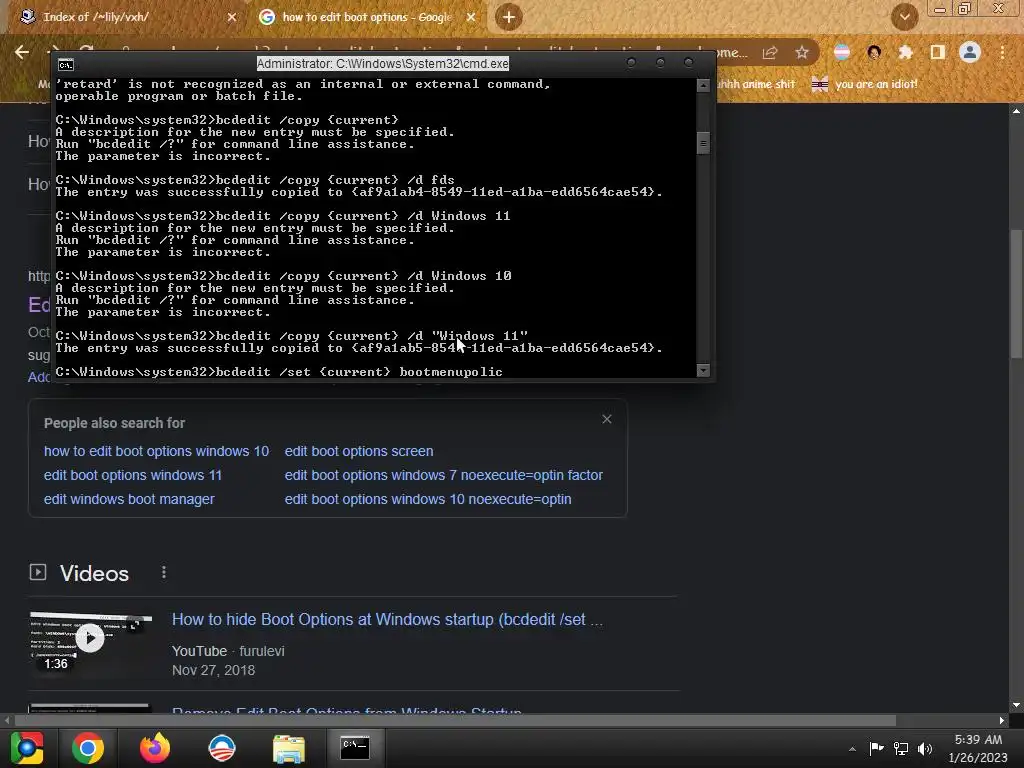The height and width of the screenshot is (768, 1024).
Task: Open Chrome tab search dropdown
Action: tap(904, 17)
